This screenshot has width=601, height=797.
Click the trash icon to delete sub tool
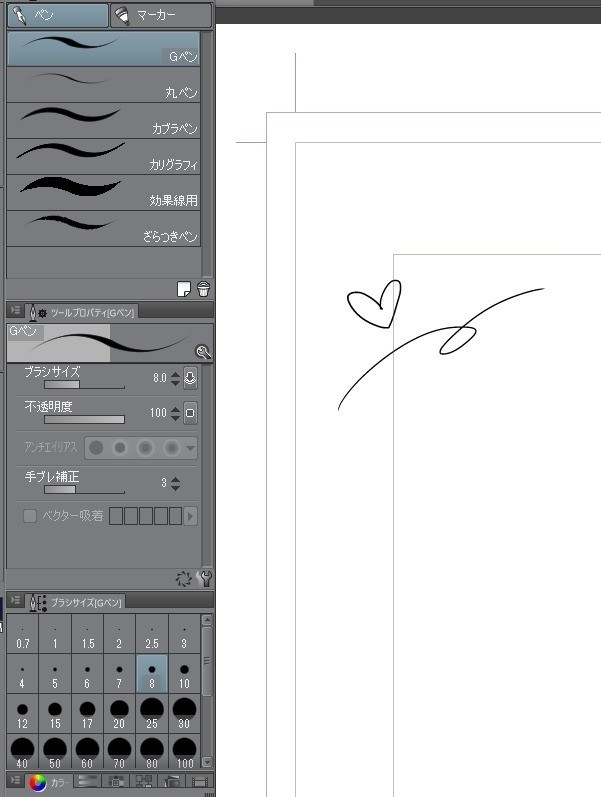[203, 289]
